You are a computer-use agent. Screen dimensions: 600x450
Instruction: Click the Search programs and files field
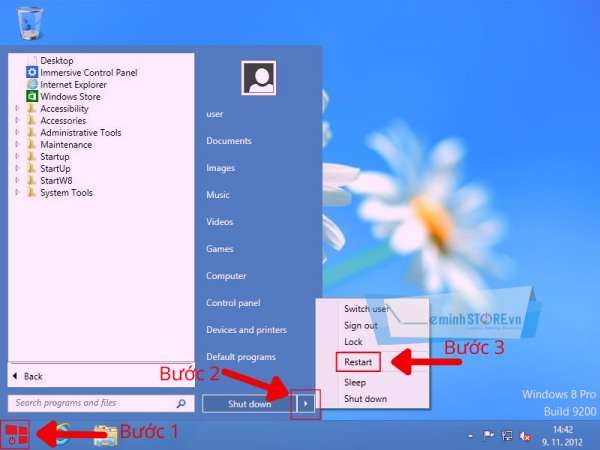[101, 403]
